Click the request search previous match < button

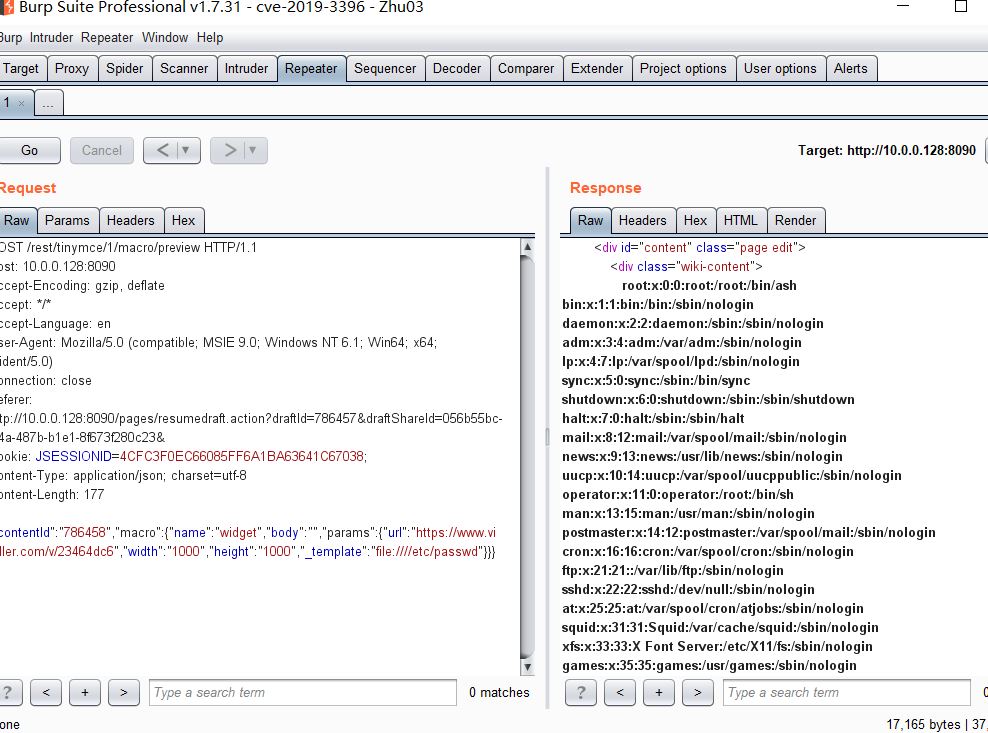(46, 693)
